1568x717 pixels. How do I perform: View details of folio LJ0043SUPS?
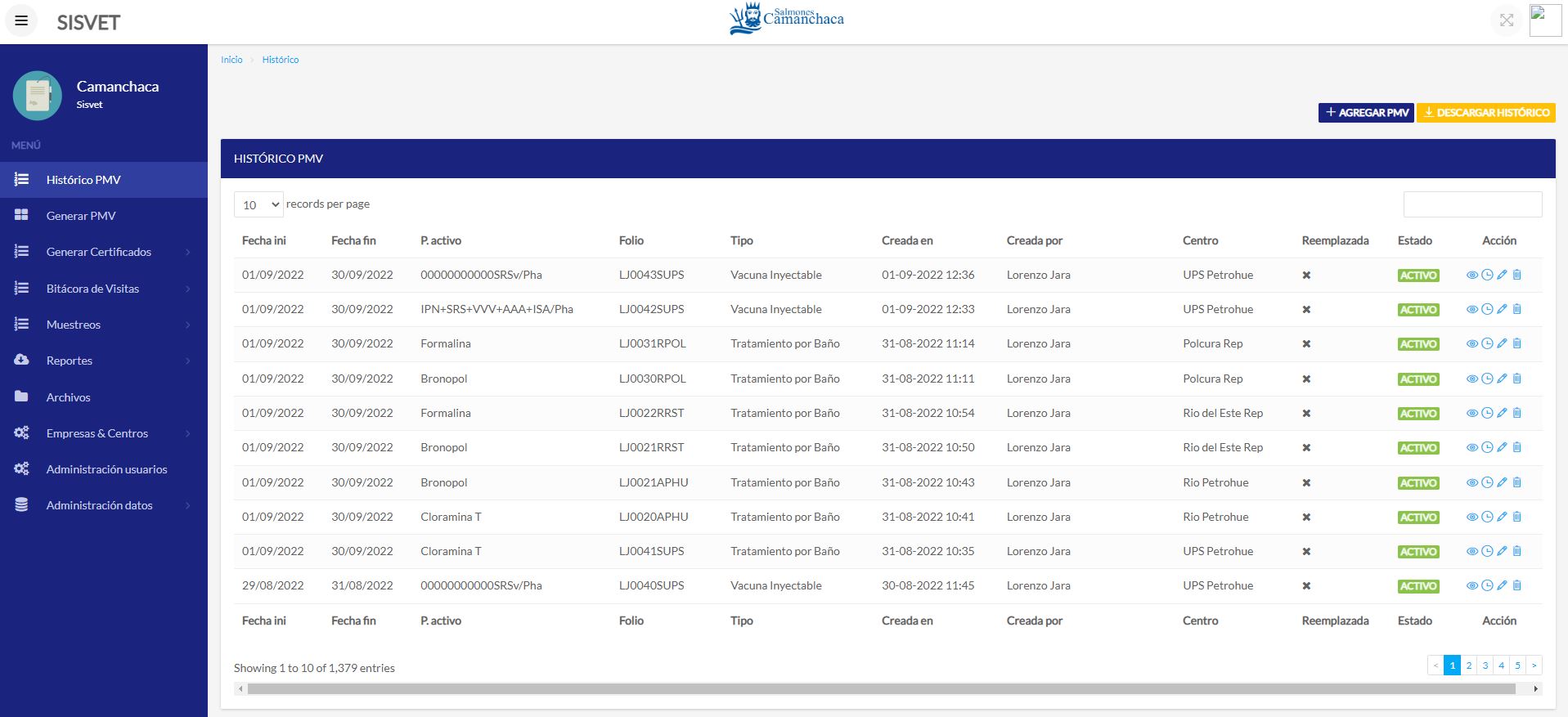tap(1471, 276)
